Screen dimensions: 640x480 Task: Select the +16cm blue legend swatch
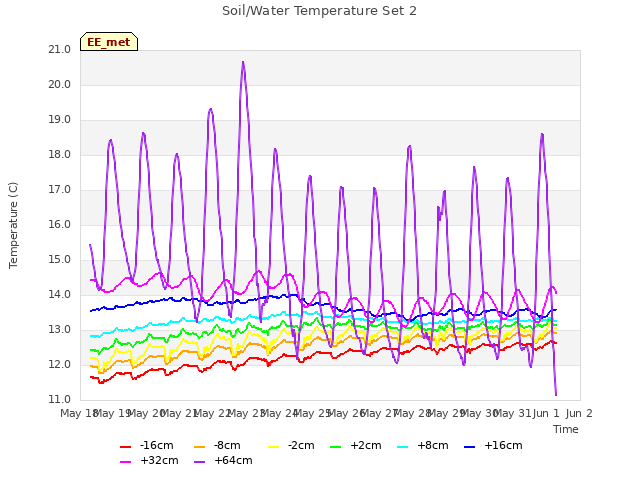coord(470,447)
